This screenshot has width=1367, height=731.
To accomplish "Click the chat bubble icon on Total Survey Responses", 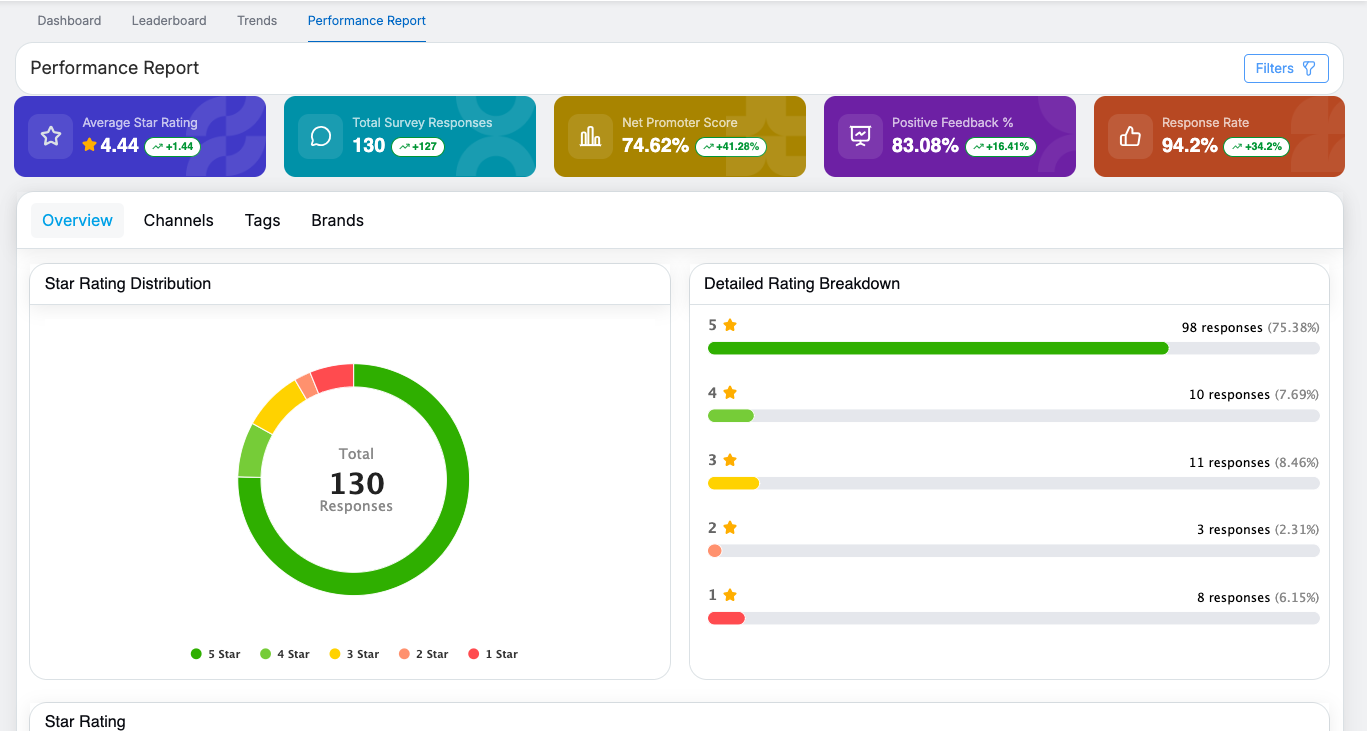I will 320,136.
